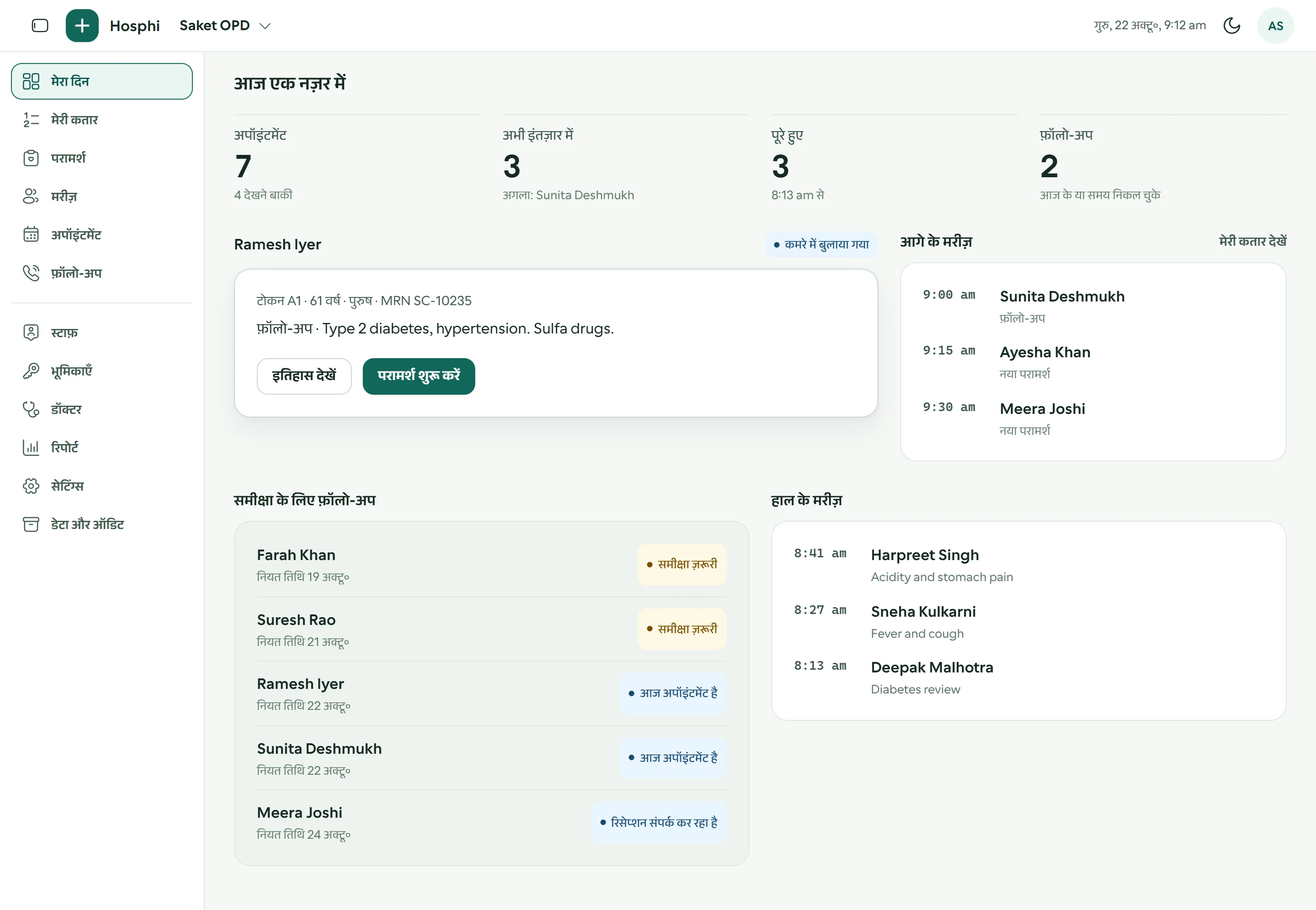Open परामर्श clipboard icon in sidebar

tap(31, 158)
